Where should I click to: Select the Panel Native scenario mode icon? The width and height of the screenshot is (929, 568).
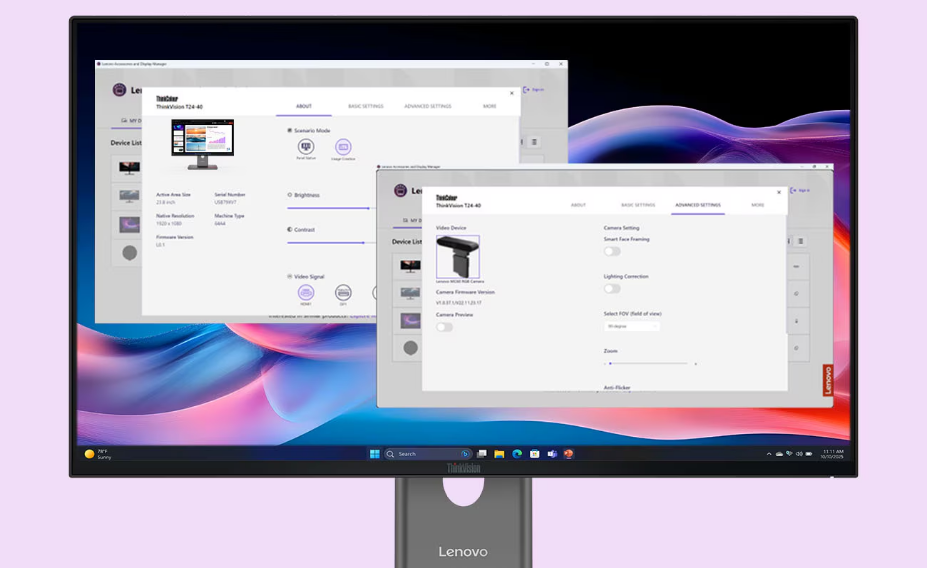pyautogui.click(x=306, y=147)
